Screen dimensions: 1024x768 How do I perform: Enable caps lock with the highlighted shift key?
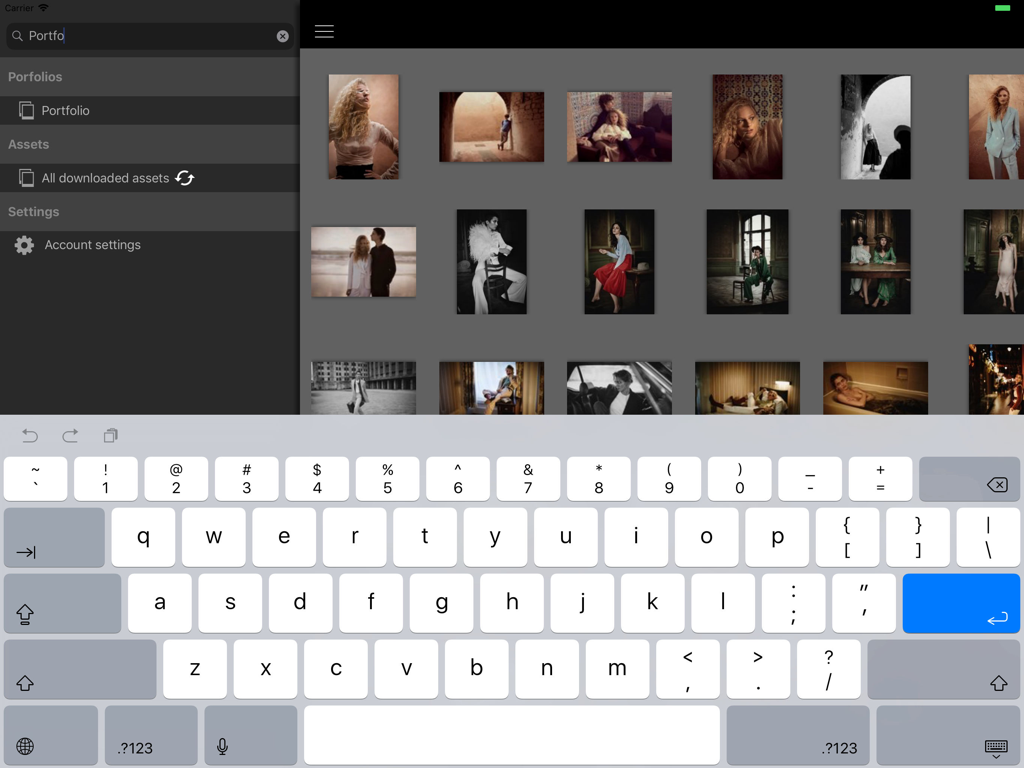pos(62,604)
